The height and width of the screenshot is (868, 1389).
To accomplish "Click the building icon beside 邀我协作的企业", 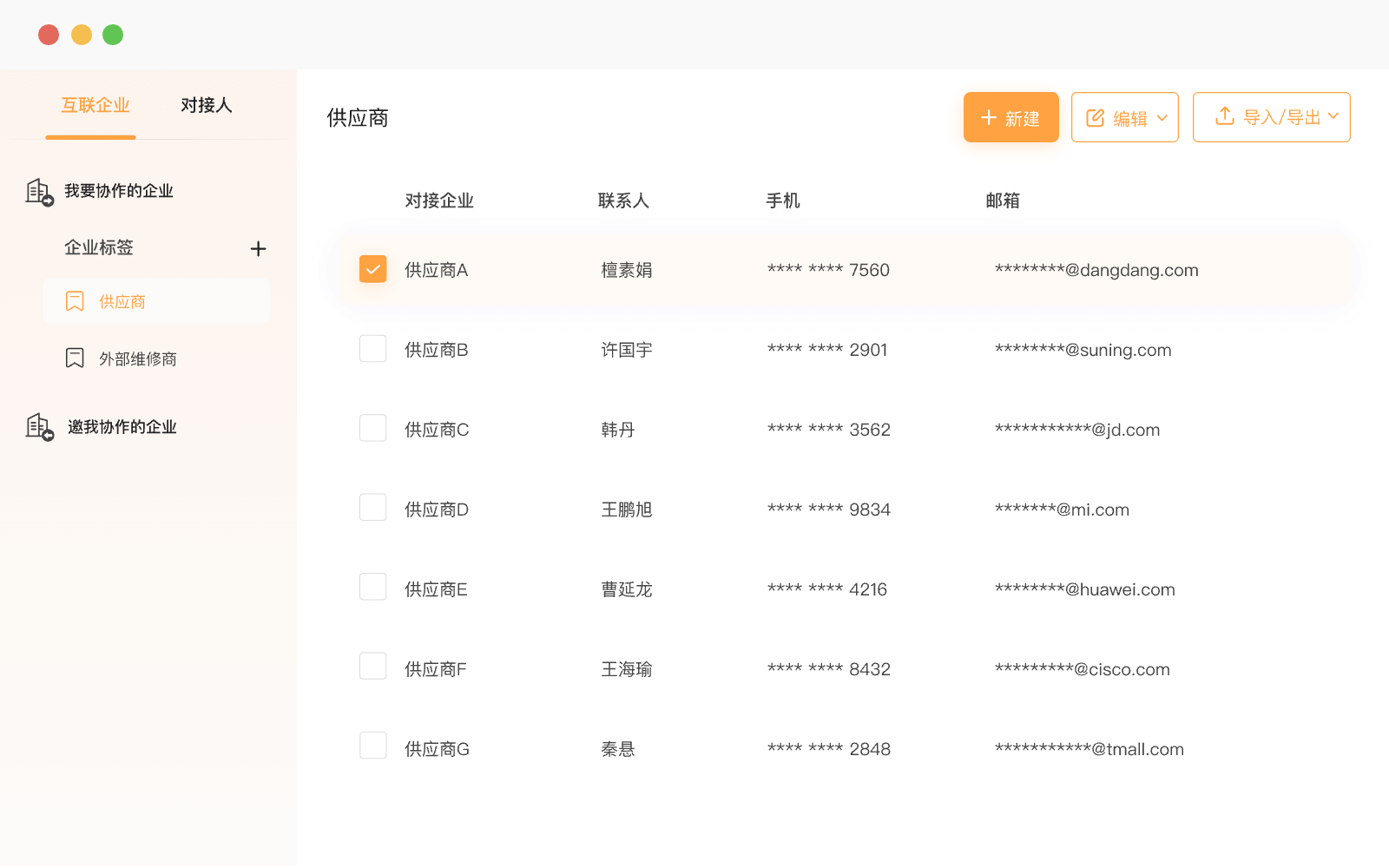I will pyautogui.click(x=39, y=427).
